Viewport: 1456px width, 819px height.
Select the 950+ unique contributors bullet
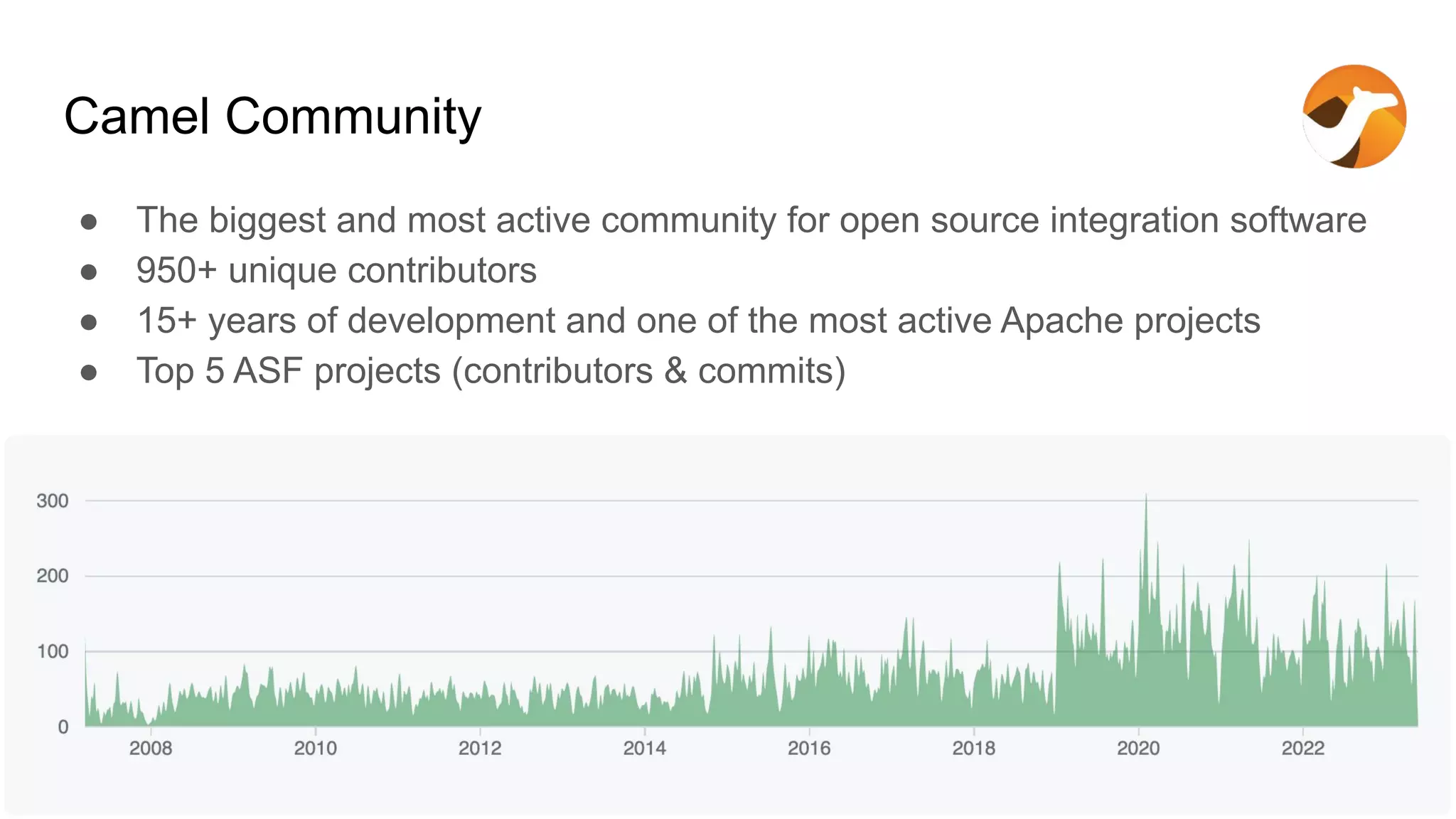(x=336, y=270)
